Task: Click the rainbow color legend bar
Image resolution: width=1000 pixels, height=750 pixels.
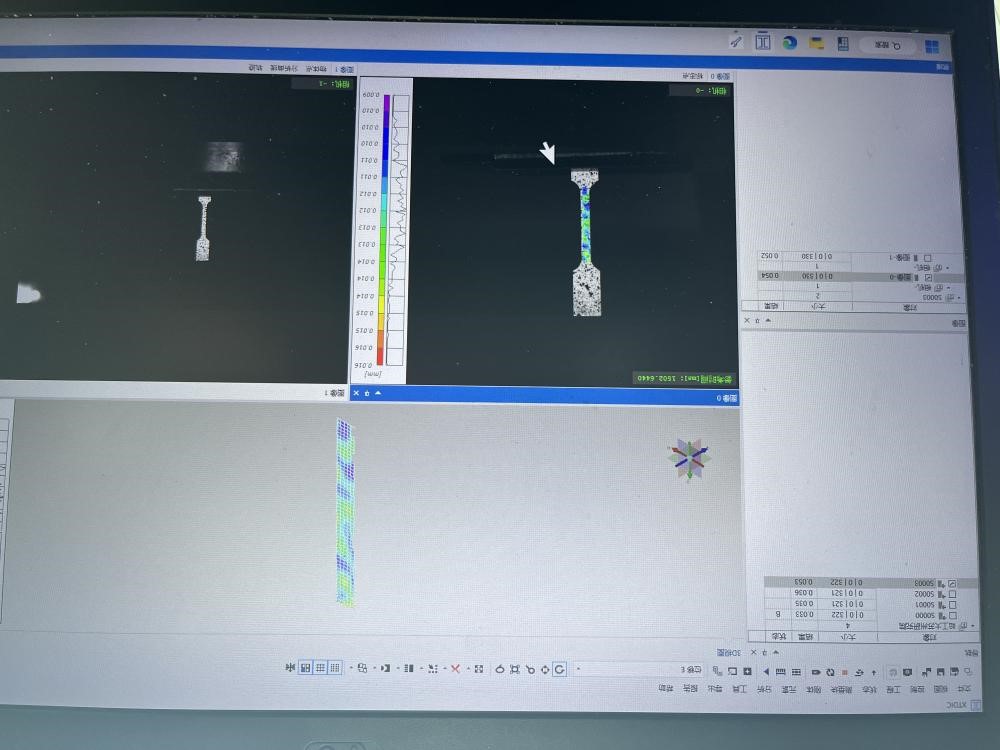Action: click(380, 230)
